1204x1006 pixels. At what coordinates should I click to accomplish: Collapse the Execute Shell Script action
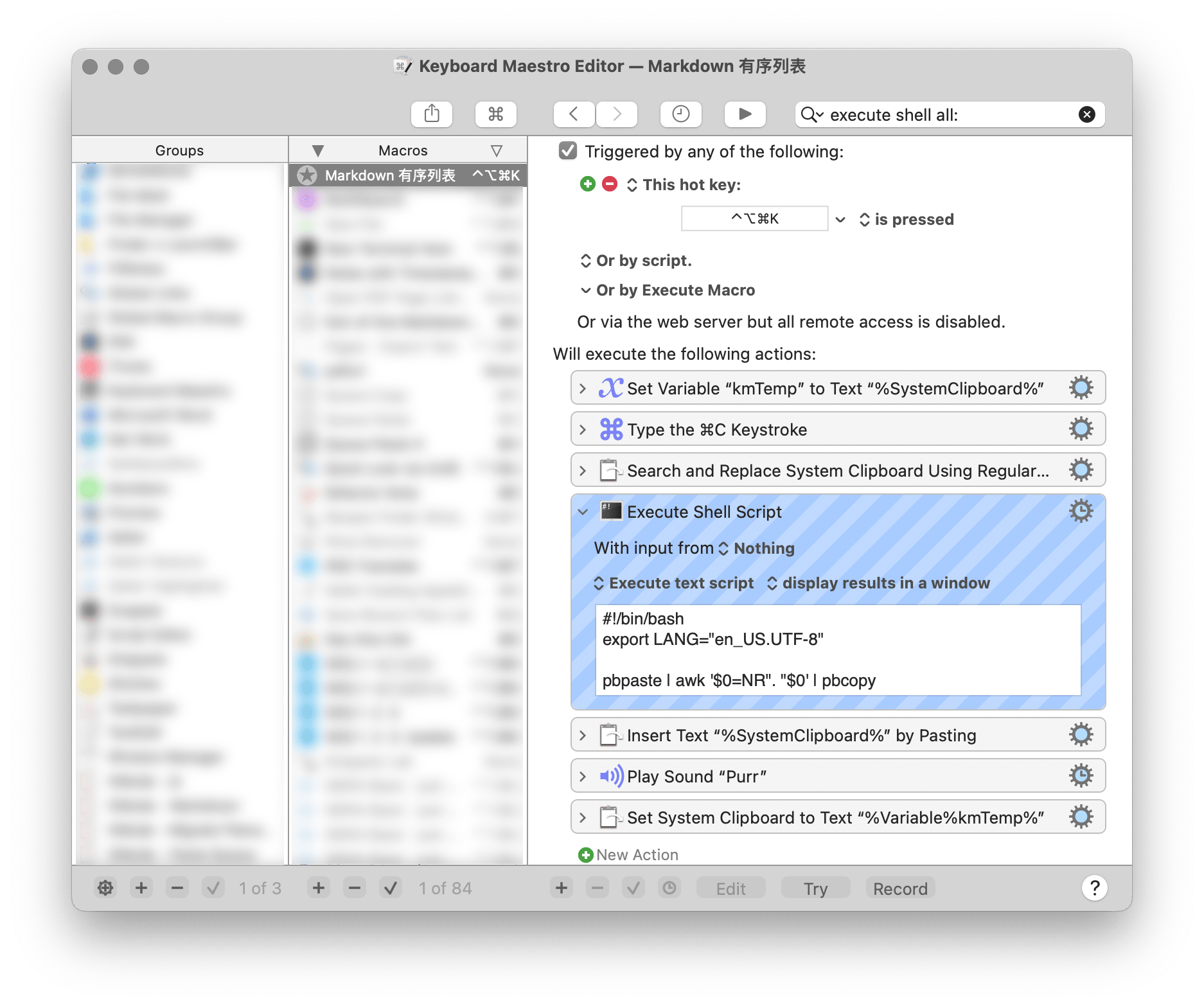click(x=583, y=512)
